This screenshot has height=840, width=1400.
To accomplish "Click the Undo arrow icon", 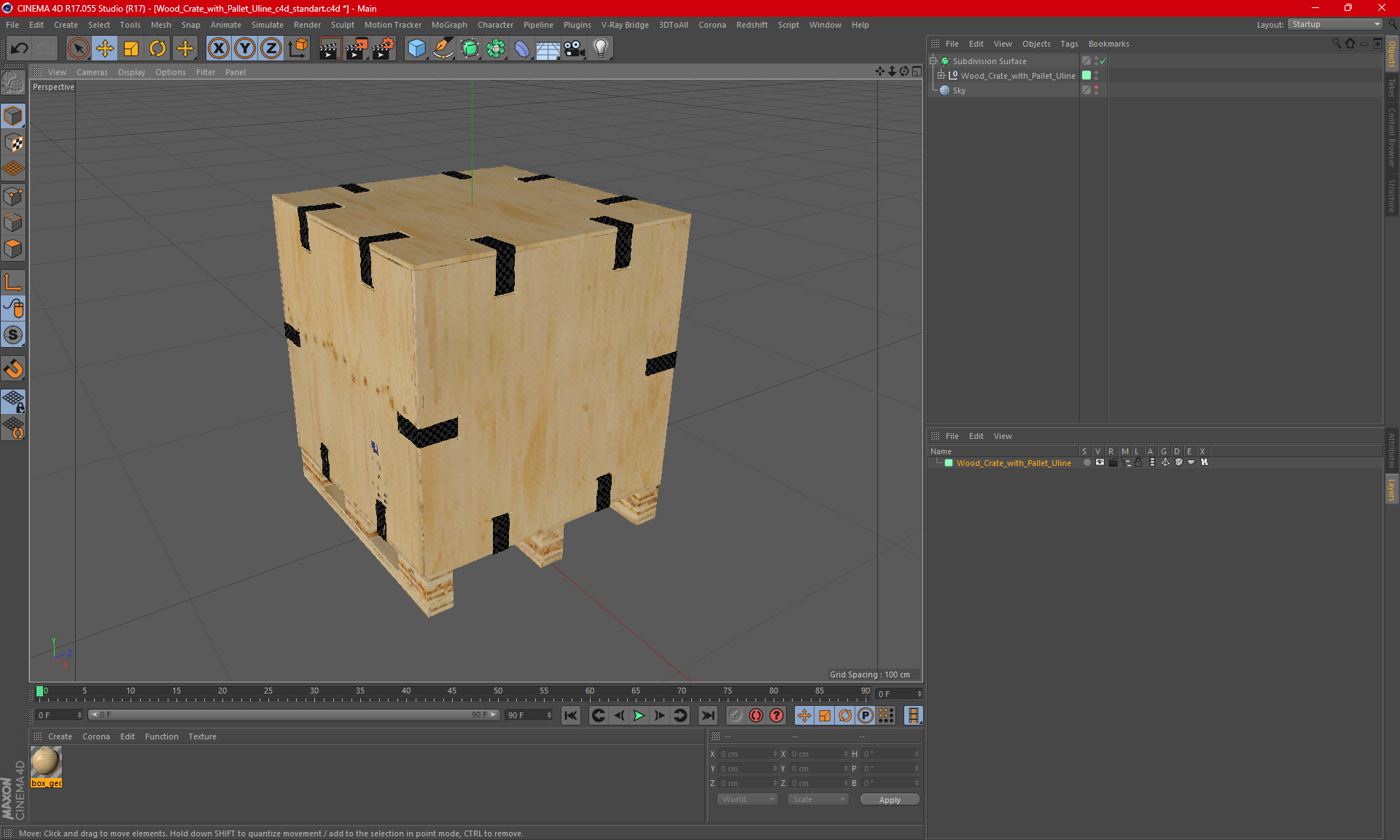I will point(20,48).
